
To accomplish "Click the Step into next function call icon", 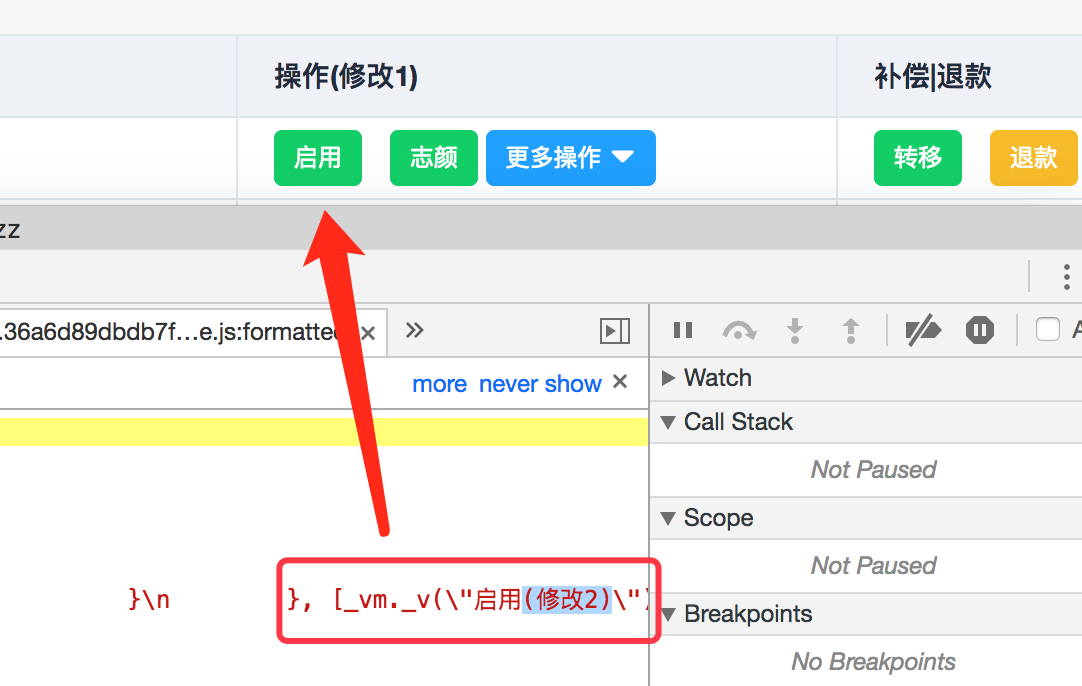I will click(x=794, y=328).
